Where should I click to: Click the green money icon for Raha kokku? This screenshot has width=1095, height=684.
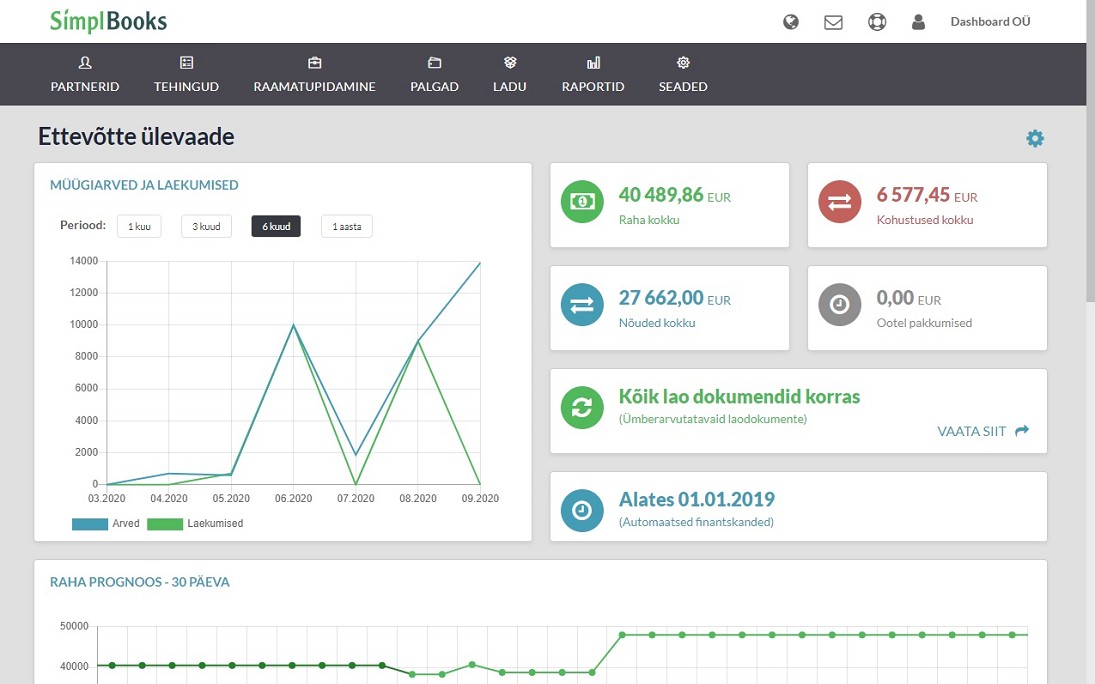click(x=582, y=202)
